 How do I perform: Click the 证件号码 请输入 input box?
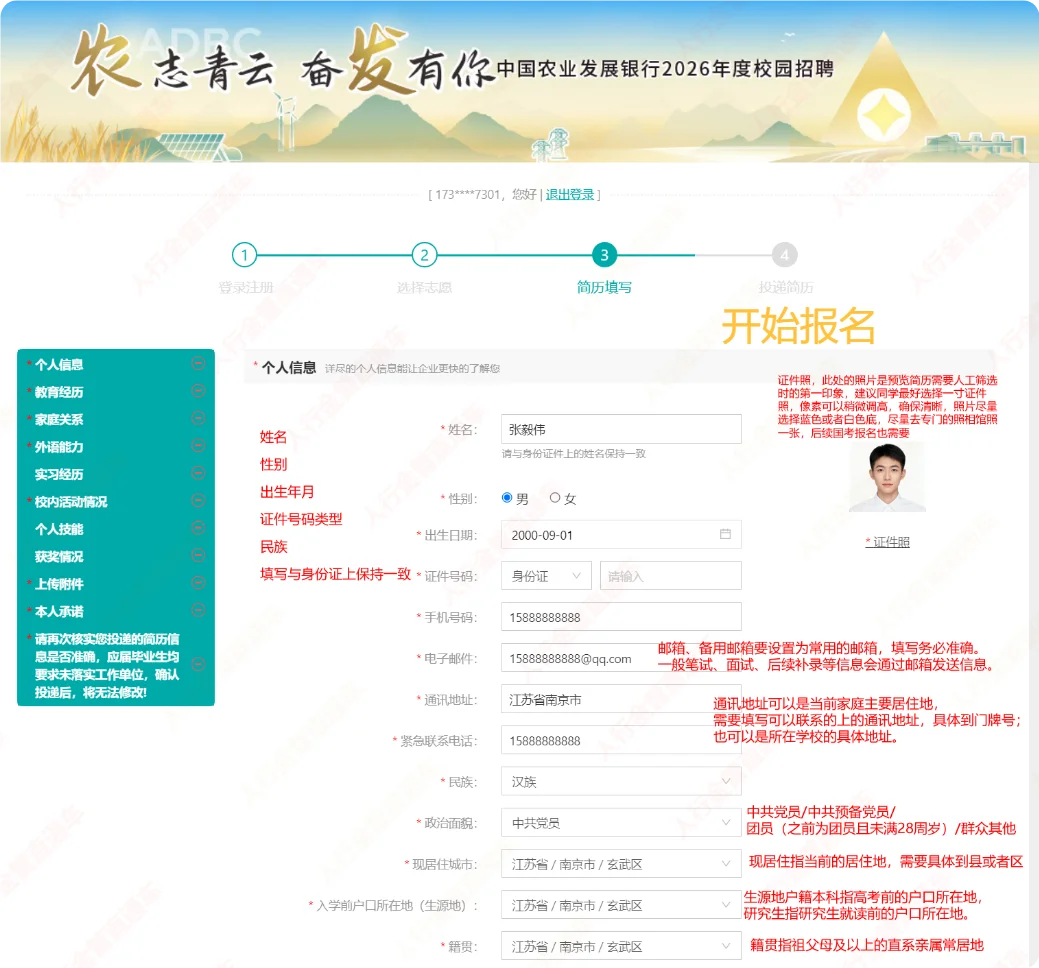click(671, 576)
